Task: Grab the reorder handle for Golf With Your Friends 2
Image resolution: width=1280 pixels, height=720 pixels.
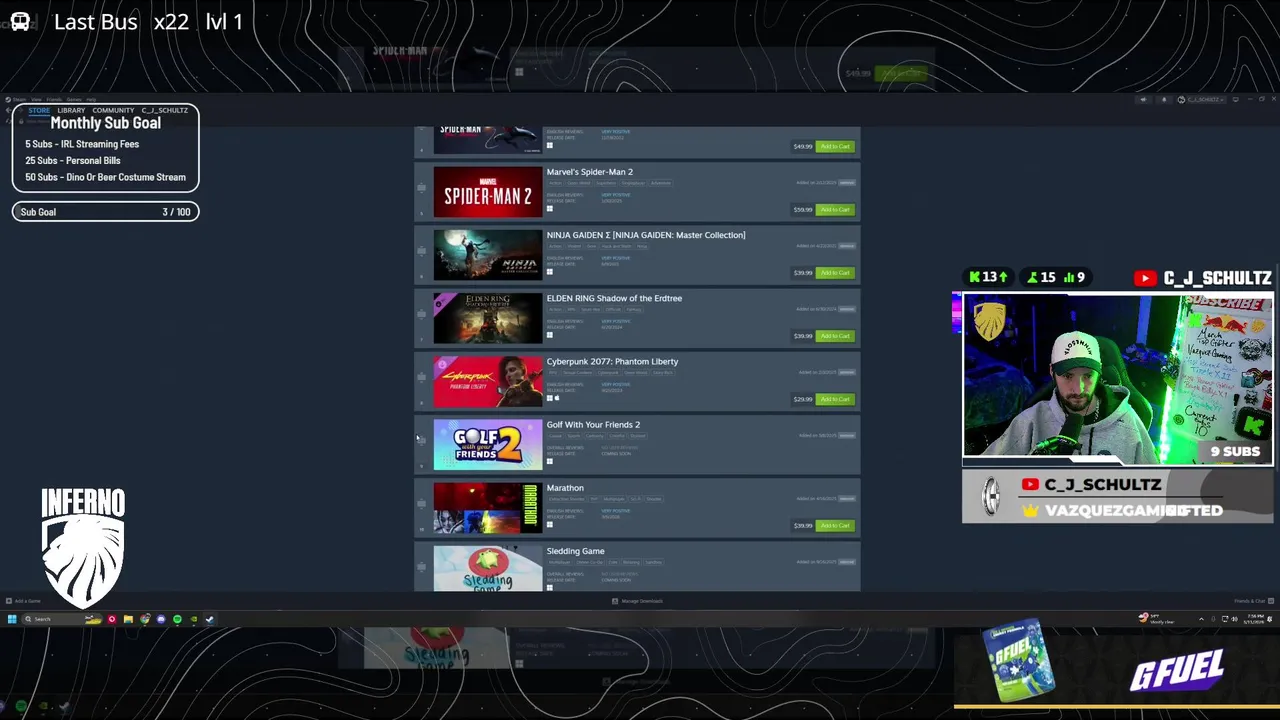Action: 421,440
